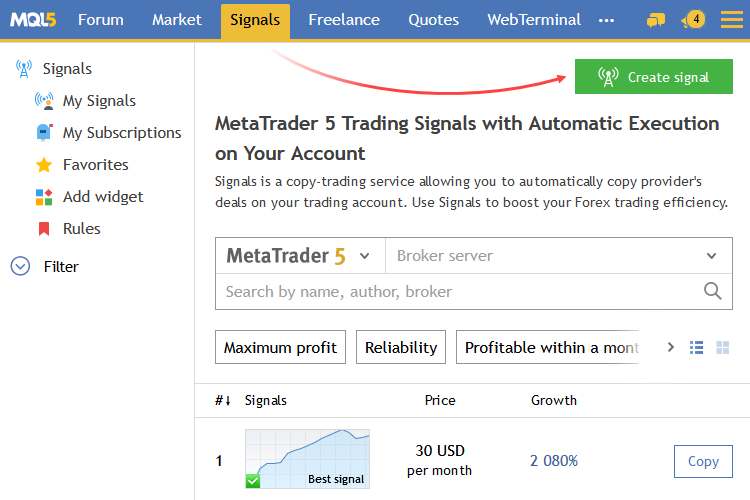
Task: Open the hamburger main menu
Action: 732,20
